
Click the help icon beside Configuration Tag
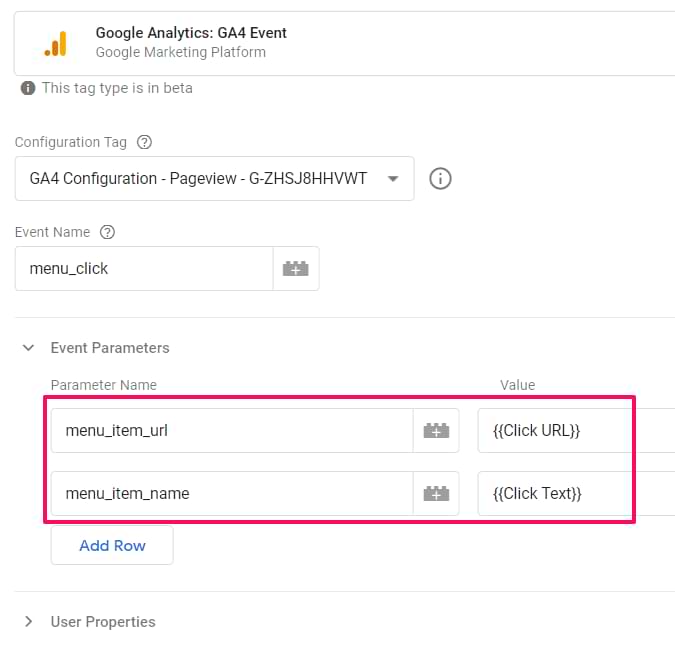[x=144, y=142]
